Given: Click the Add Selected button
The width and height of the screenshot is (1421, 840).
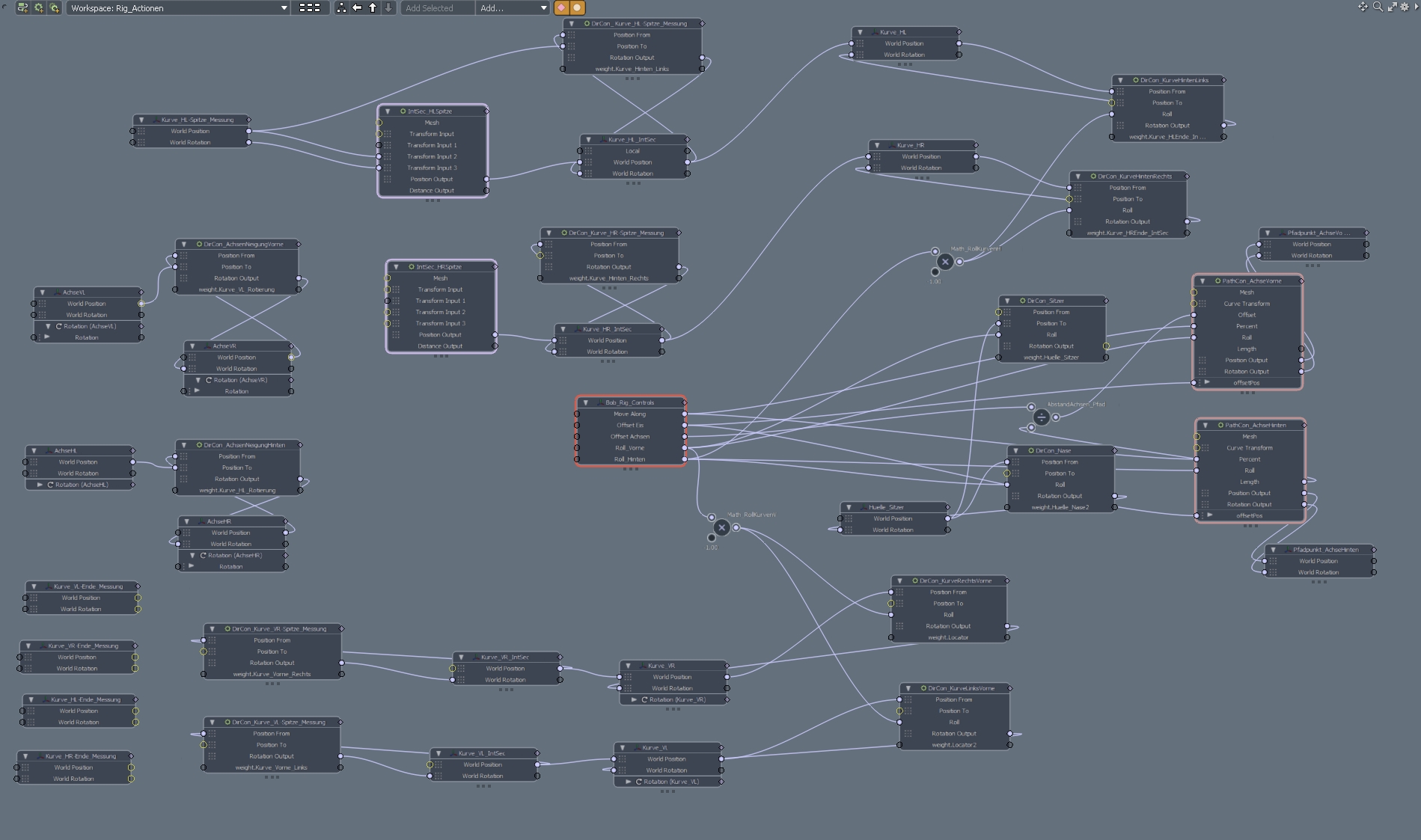Looking at the screenshot, I should 437,8.
